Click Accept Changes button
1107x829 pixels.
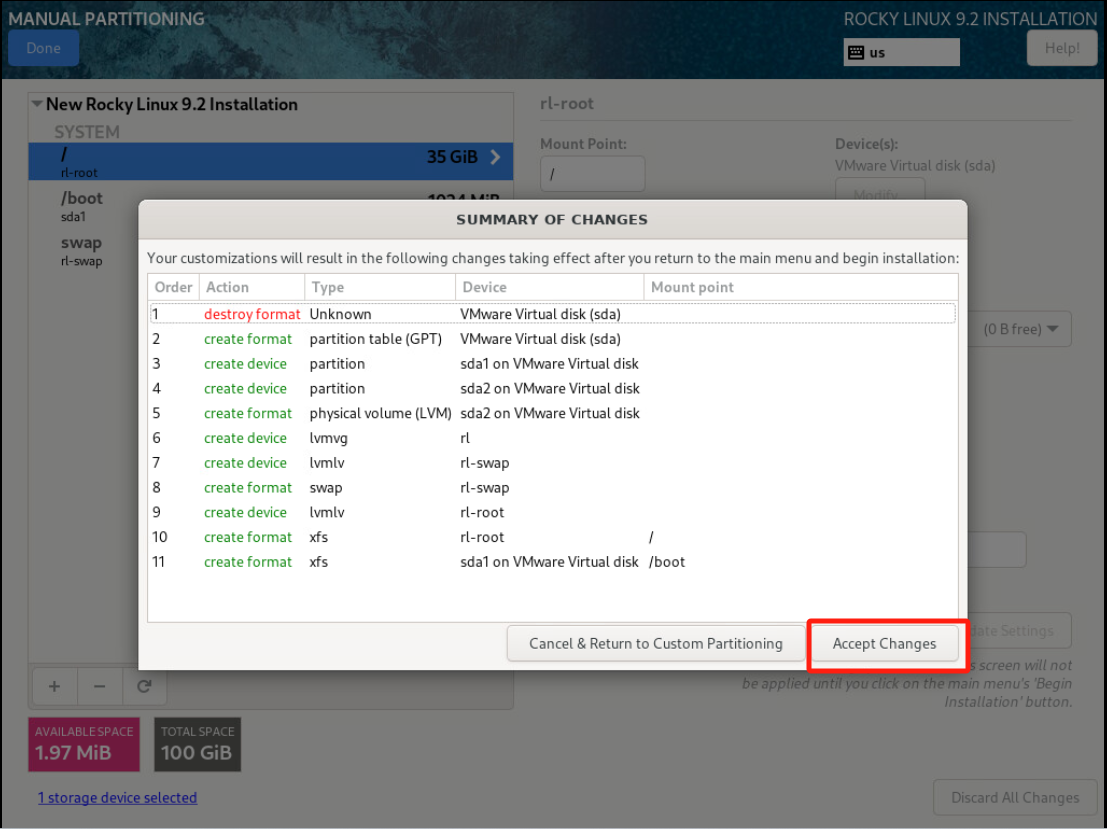(x=884, y=643)
